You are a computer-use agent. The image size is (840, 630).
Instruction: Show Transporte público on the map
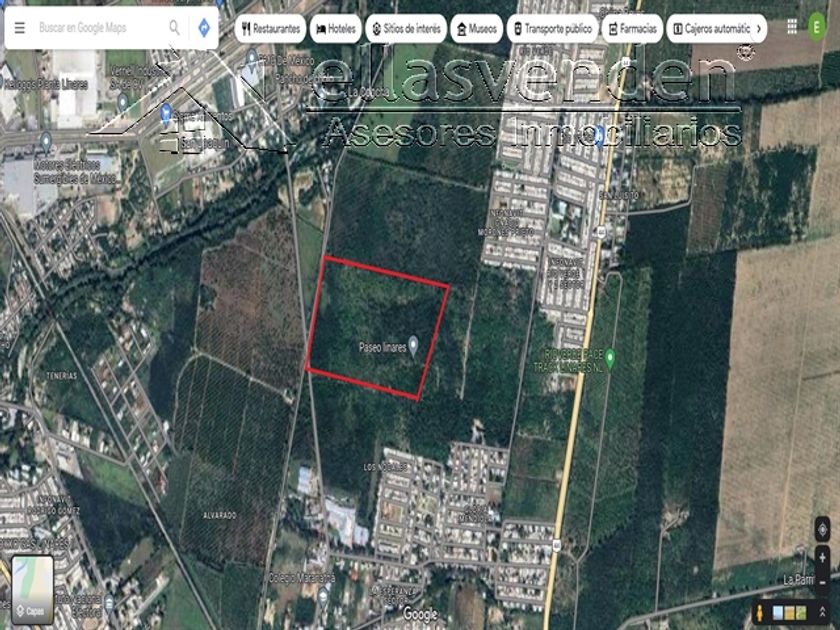pyautogui.click(x=552, y=28)
